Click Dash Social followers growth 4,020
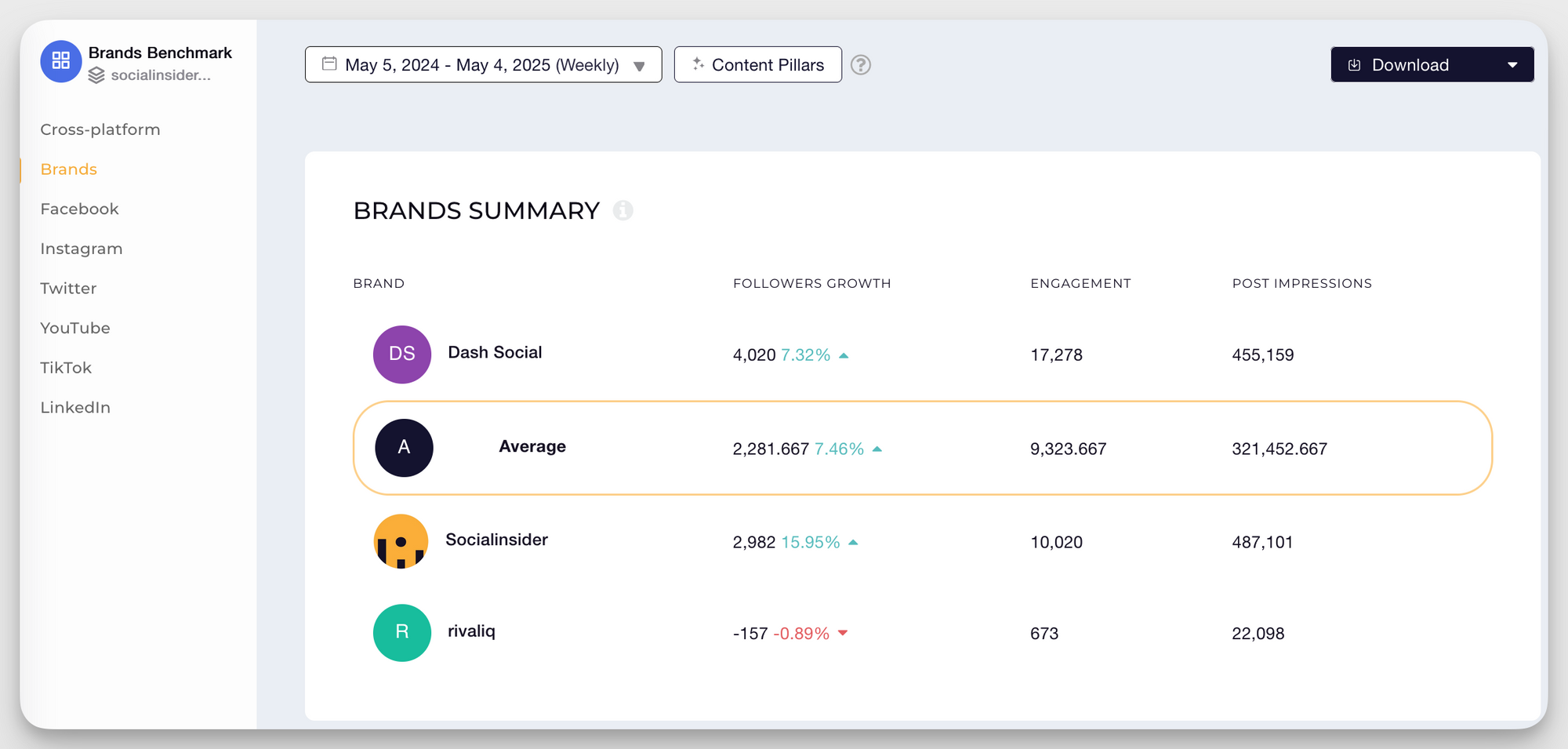This screenshot has width=1568, height=749. 754,355
